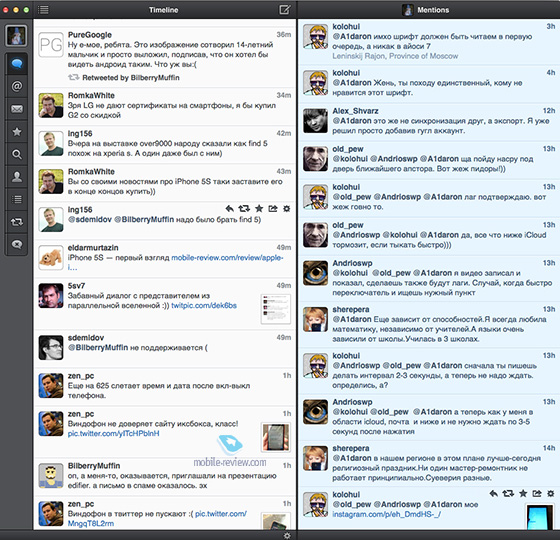Open gear menu on kolohui instagram mention
Viewport: 560px width, 540px height.
point(551,494)
